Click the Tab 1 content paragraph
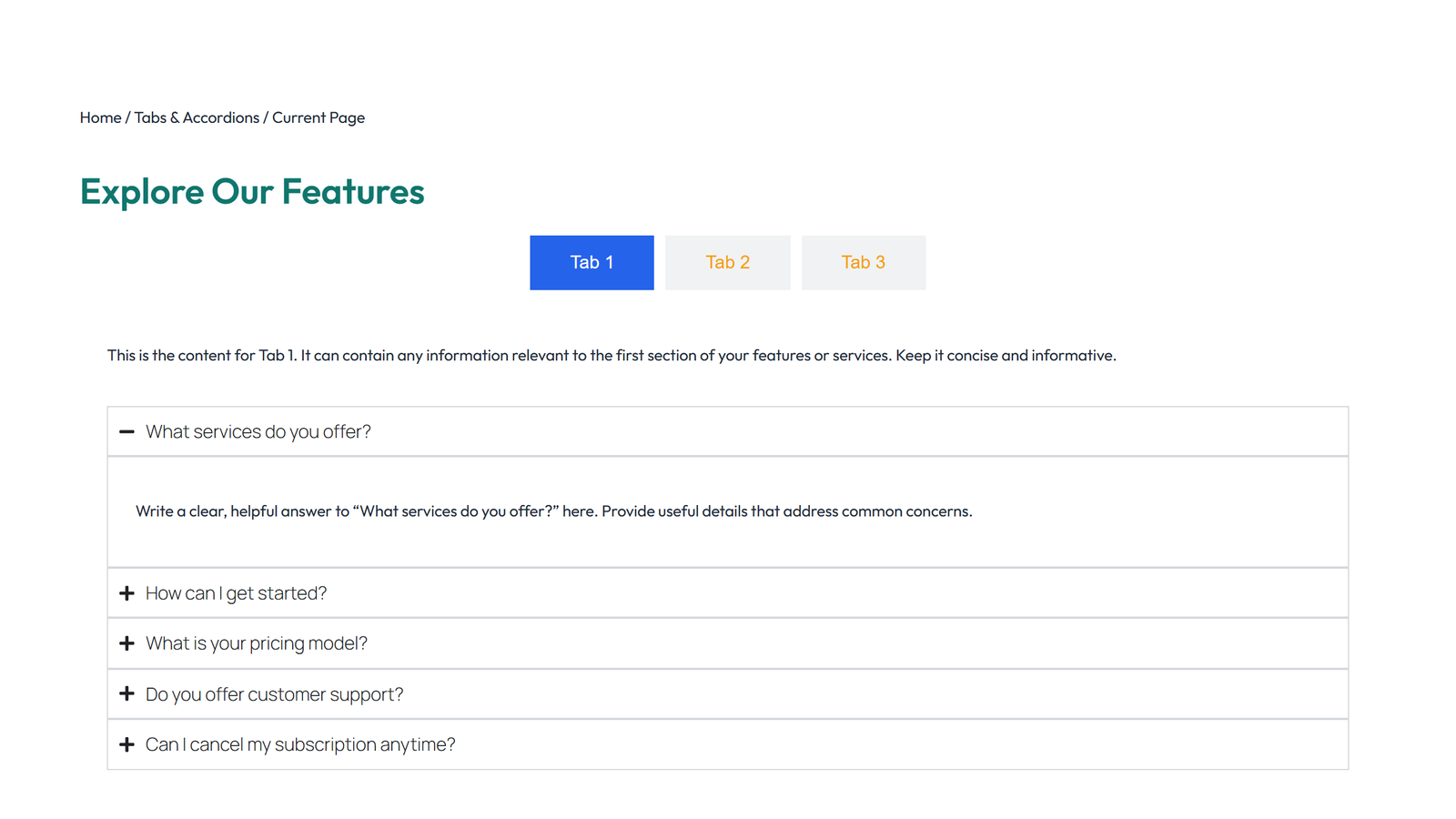The image size is (1456, 819). (612, 356)
